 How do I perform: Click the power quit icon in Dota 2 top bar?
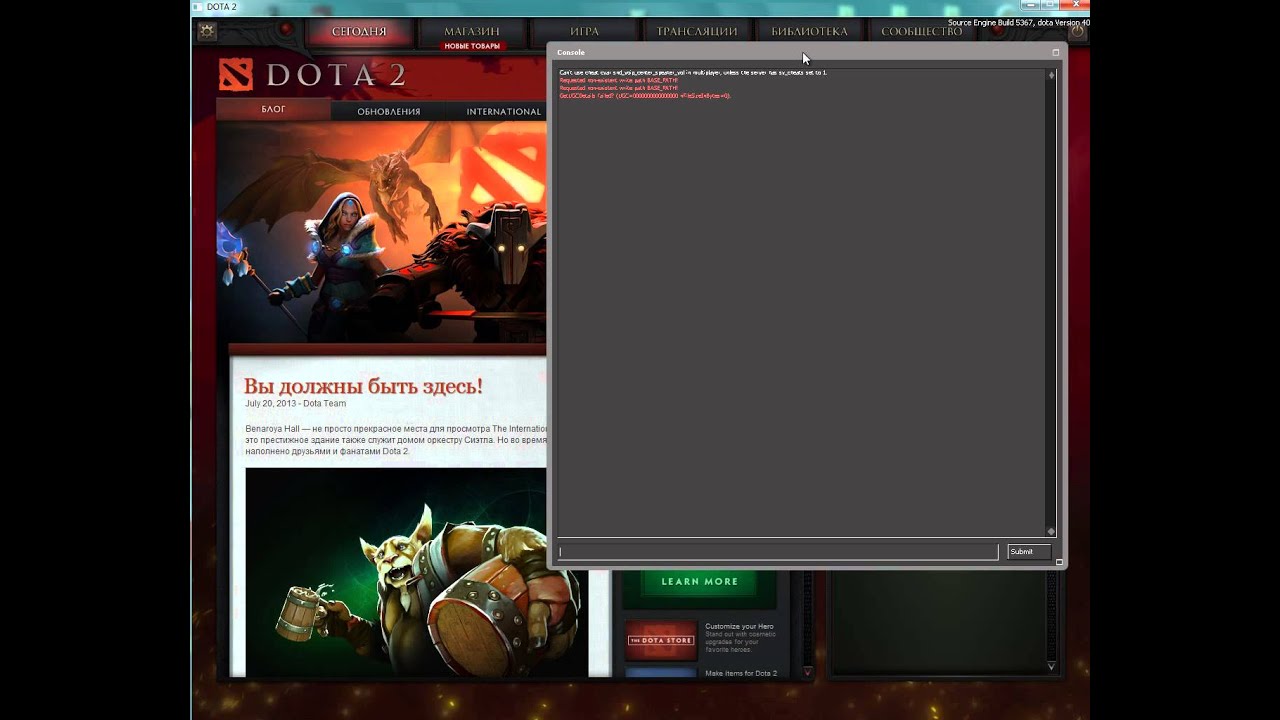click(1076, 31)
